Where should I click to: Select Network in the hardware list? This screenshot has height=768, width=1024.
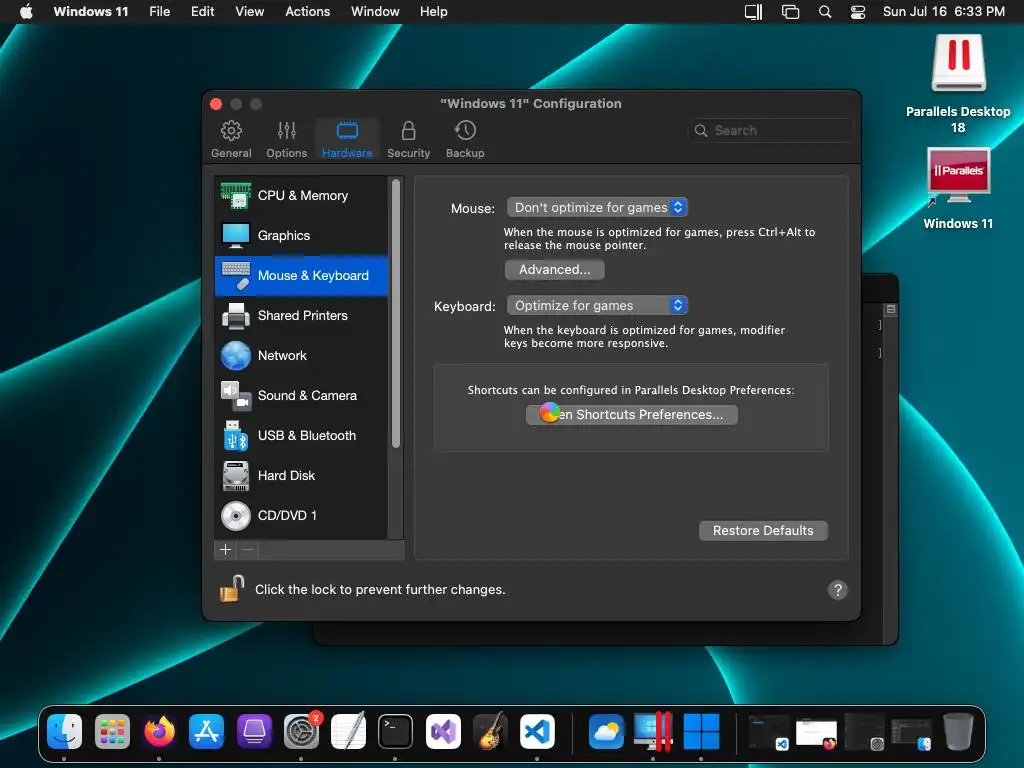pos(302,355)
